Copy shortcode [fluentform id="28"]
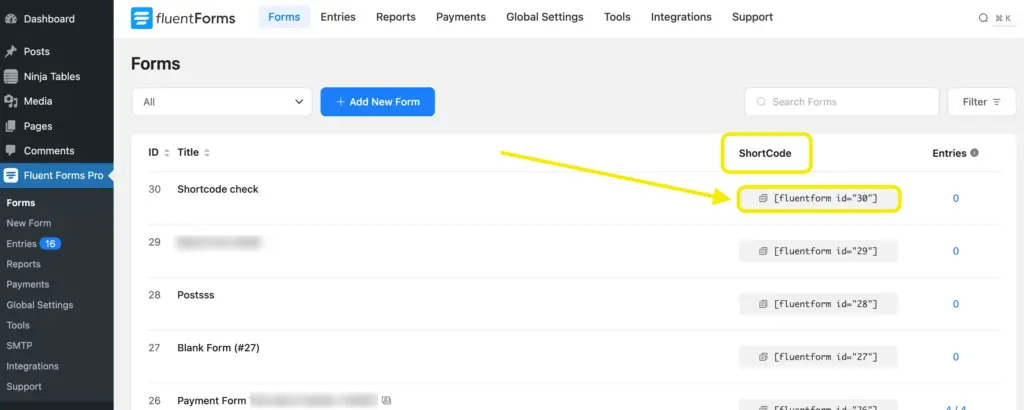 tap(818, 304)
